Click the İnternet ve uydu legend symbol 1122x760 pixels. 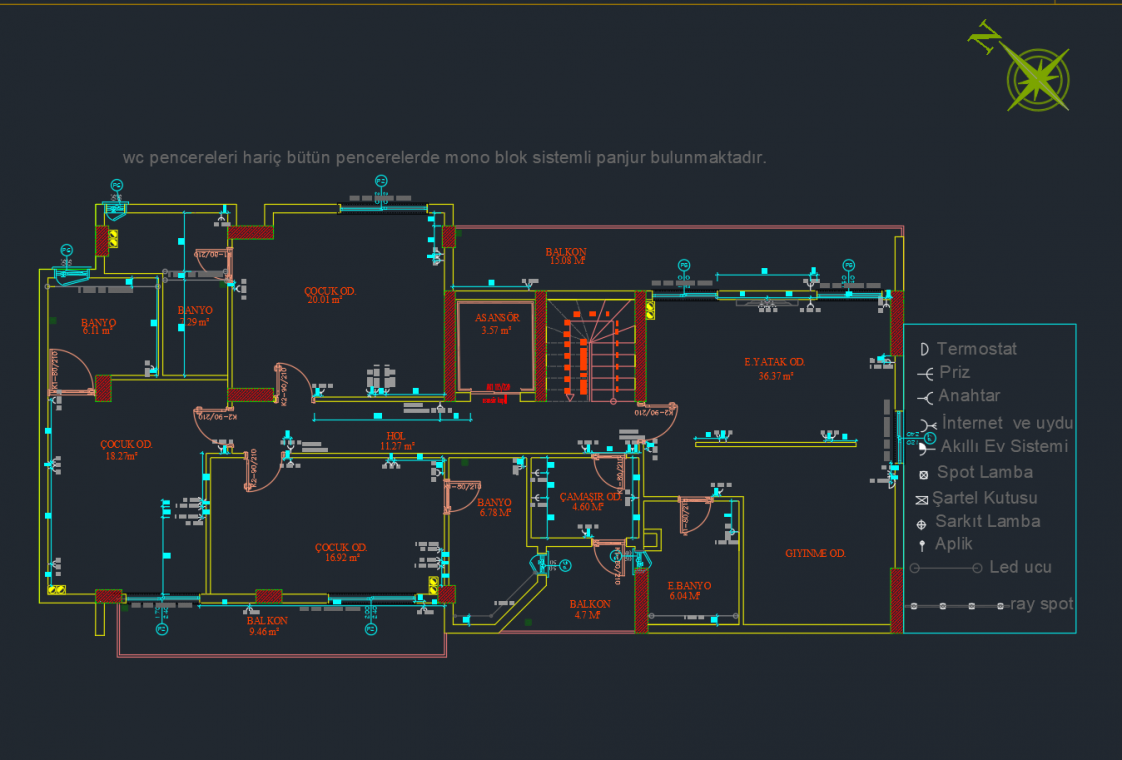coord(925,424)
